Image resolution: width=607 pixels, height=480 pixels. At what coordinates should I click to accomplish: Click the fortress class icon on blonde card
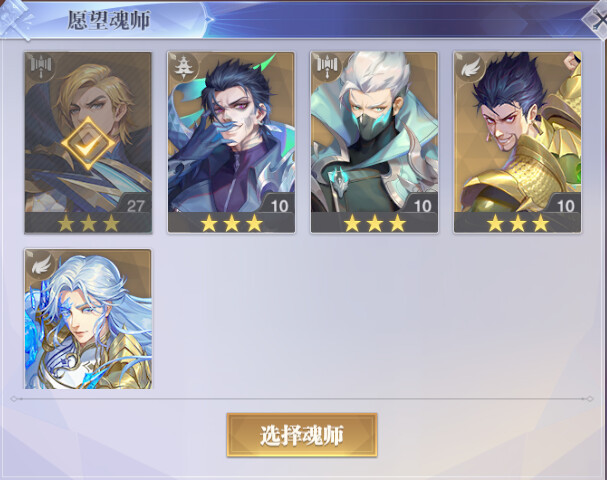(41, 65)
